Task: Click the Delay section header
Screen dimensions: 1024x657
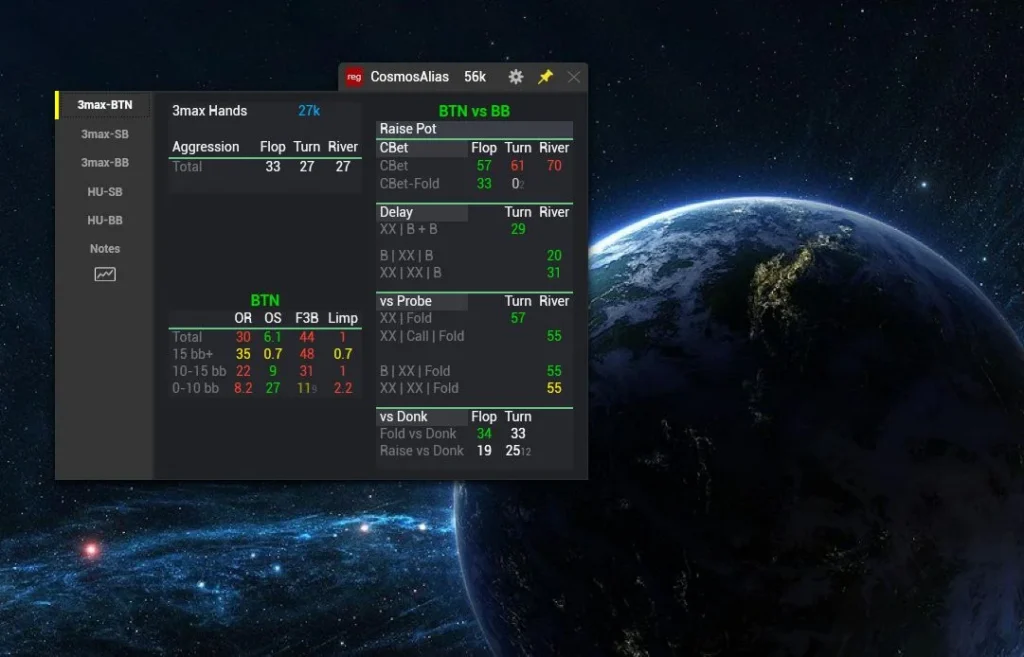Action: point(423,212)
